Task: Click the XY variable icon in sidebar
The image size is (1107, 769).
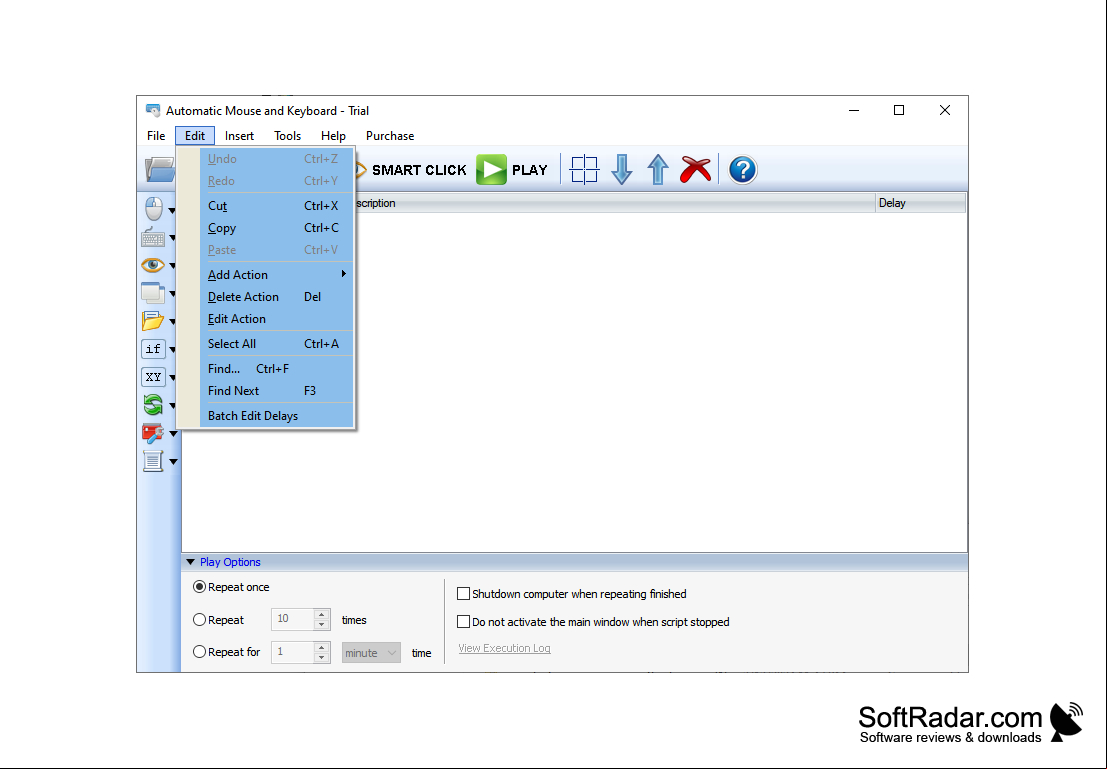Action: pyautogui.click(x=153, y=376)
